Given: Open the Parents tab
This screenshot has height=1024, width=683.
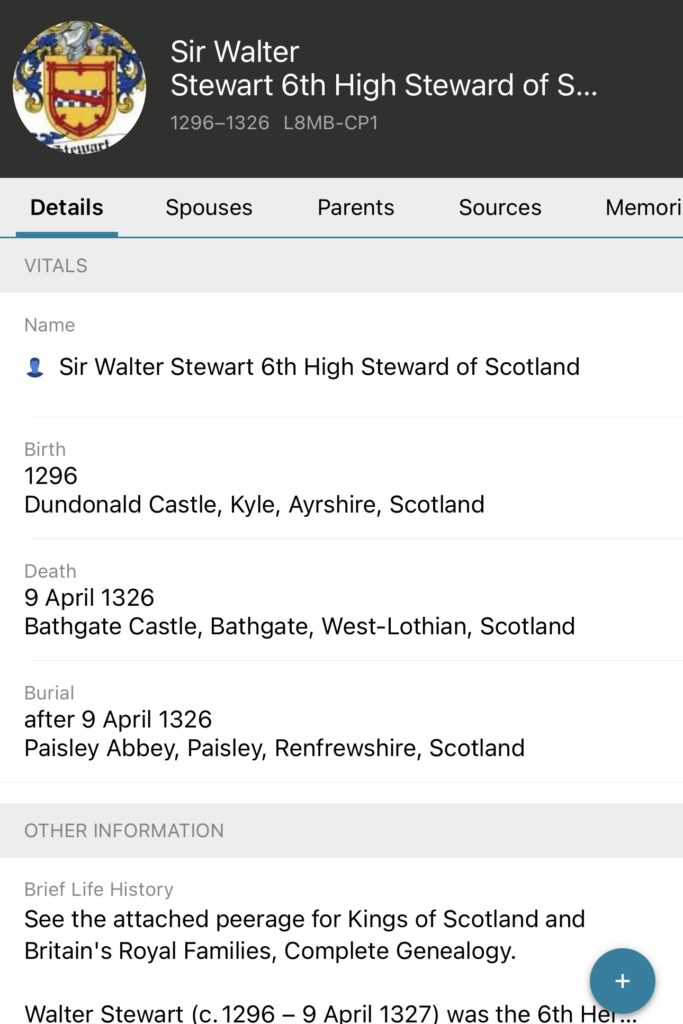Looking at the screenshot, I should pos(356,208).
